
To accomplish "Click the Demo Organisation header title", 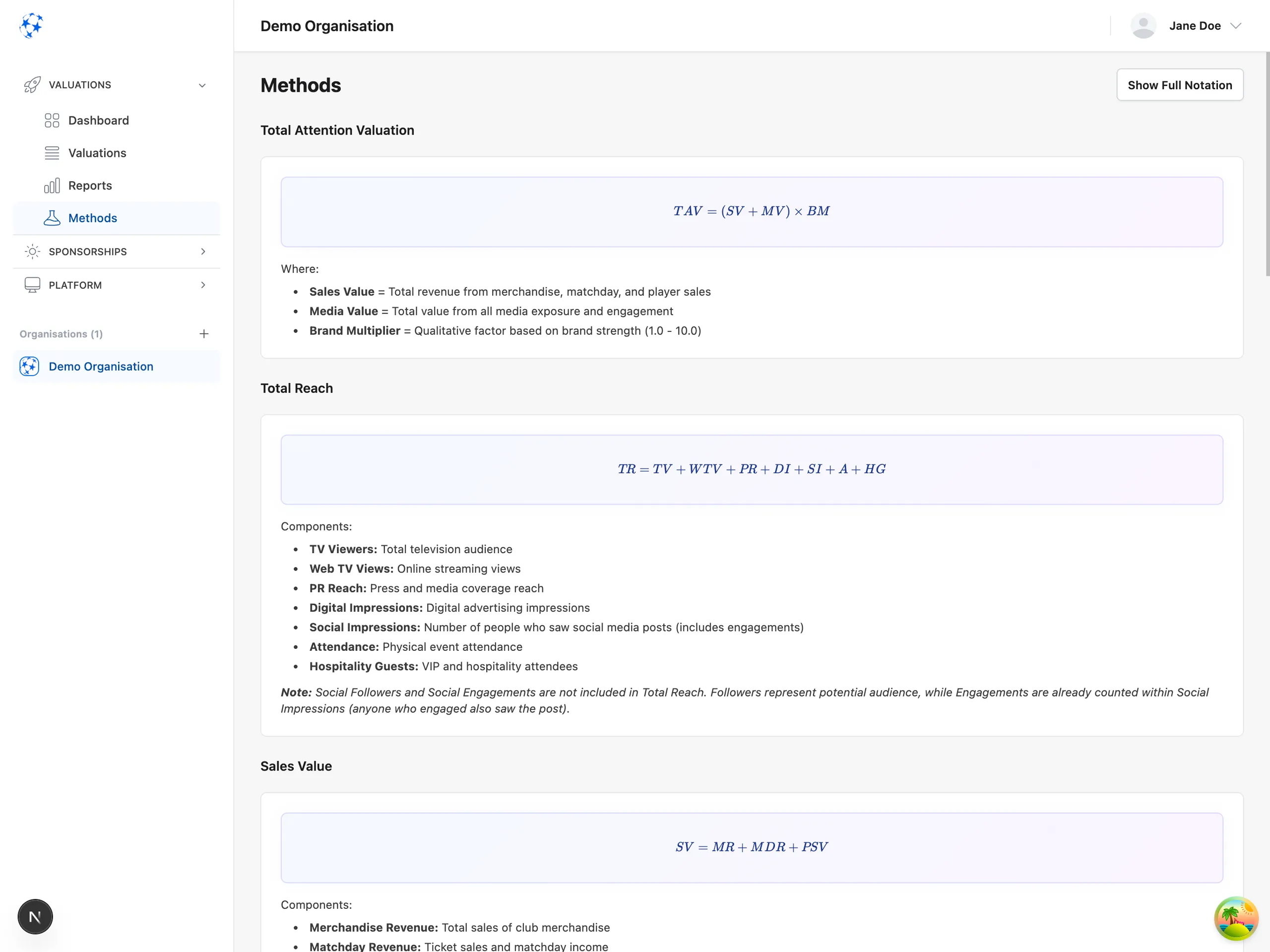I will click(327, 26).
